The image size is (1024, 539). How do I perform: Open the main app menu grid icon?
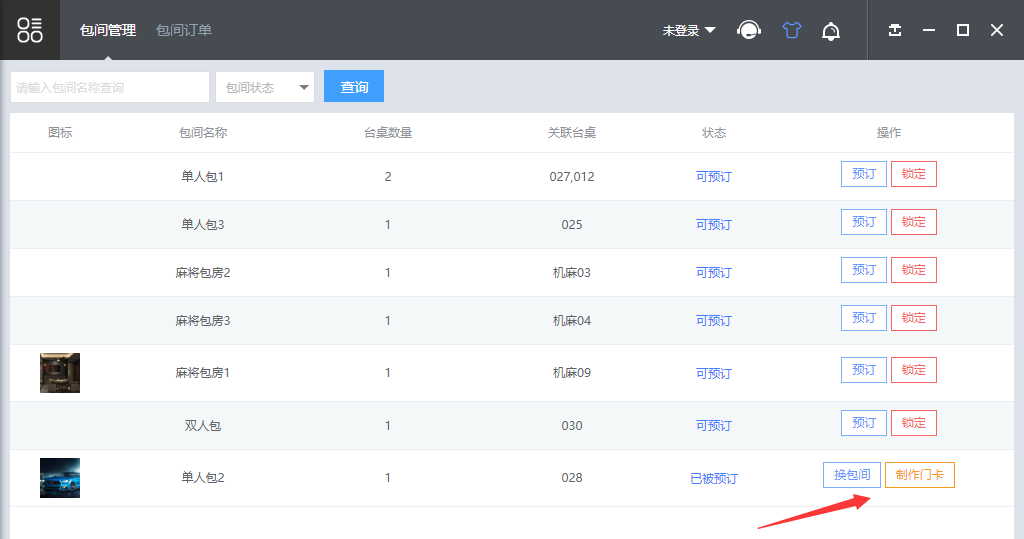click(30, 30)
